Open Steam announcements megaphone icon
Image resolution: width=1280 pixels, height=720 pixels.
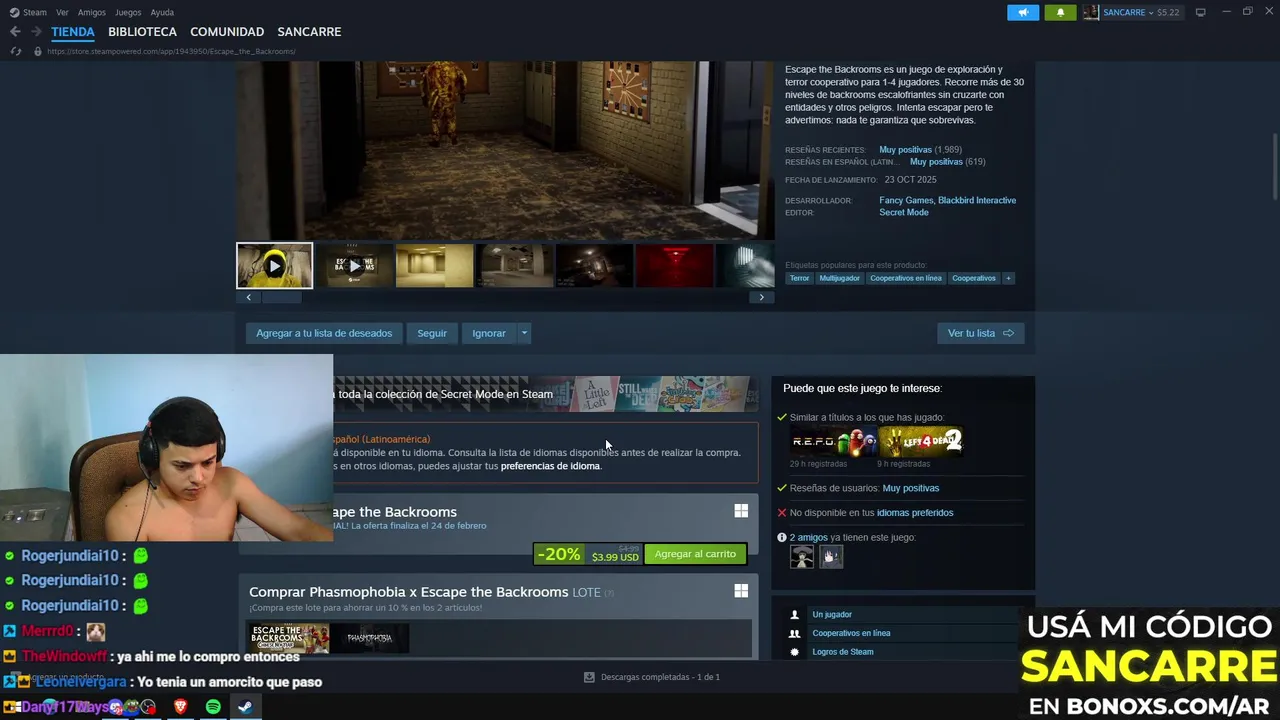[x=1023, y=12]
